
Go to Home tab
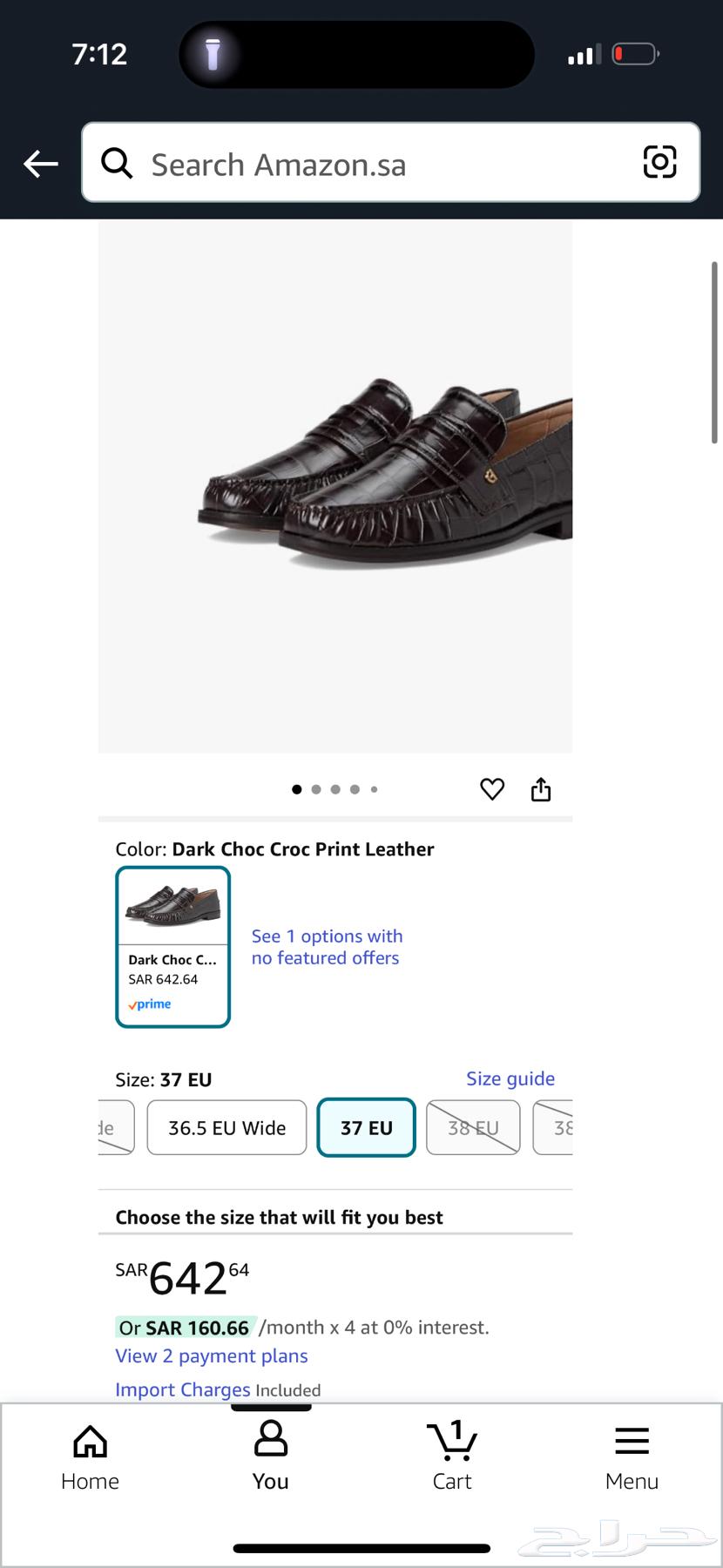click(x=90, y=1458)
